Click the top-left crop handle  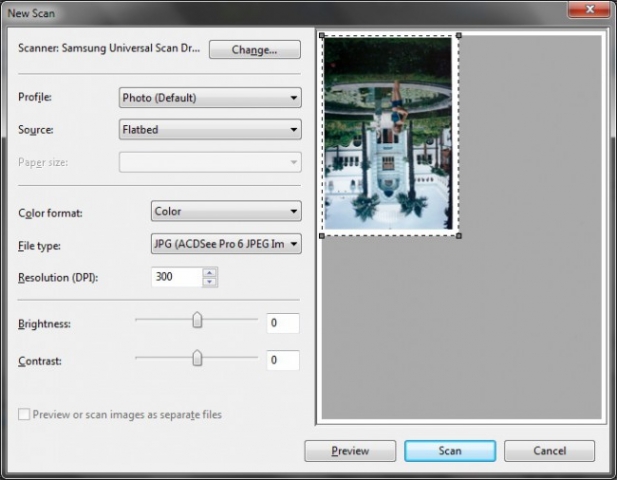(x=321, y=35)
